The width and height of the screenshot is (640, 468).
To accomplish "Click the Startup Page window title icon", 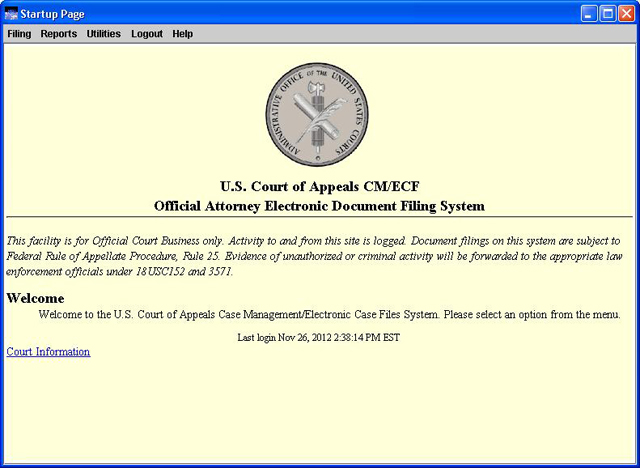I will point(11,14).
